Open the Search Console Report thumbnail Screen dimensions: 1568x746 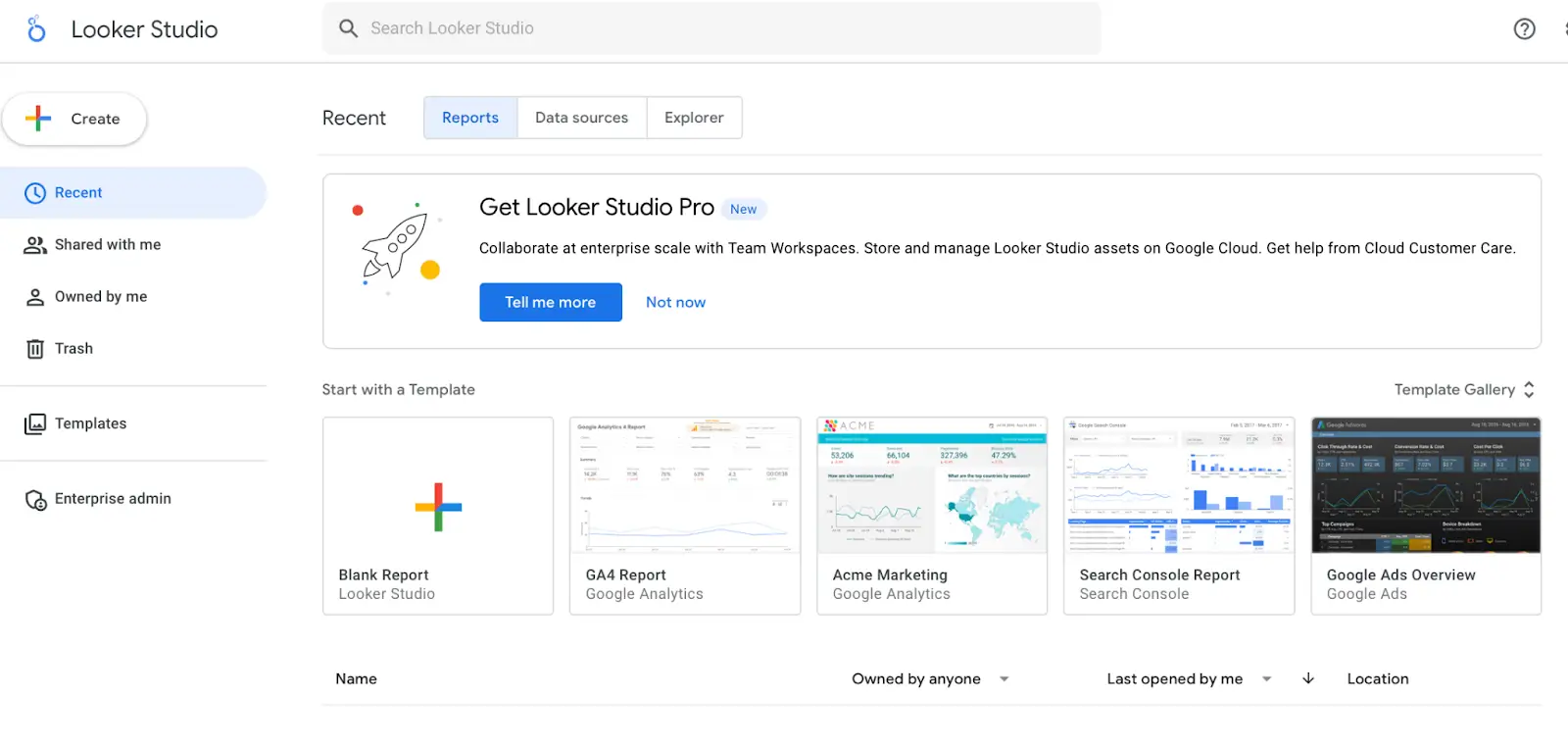pos(1179,485)
